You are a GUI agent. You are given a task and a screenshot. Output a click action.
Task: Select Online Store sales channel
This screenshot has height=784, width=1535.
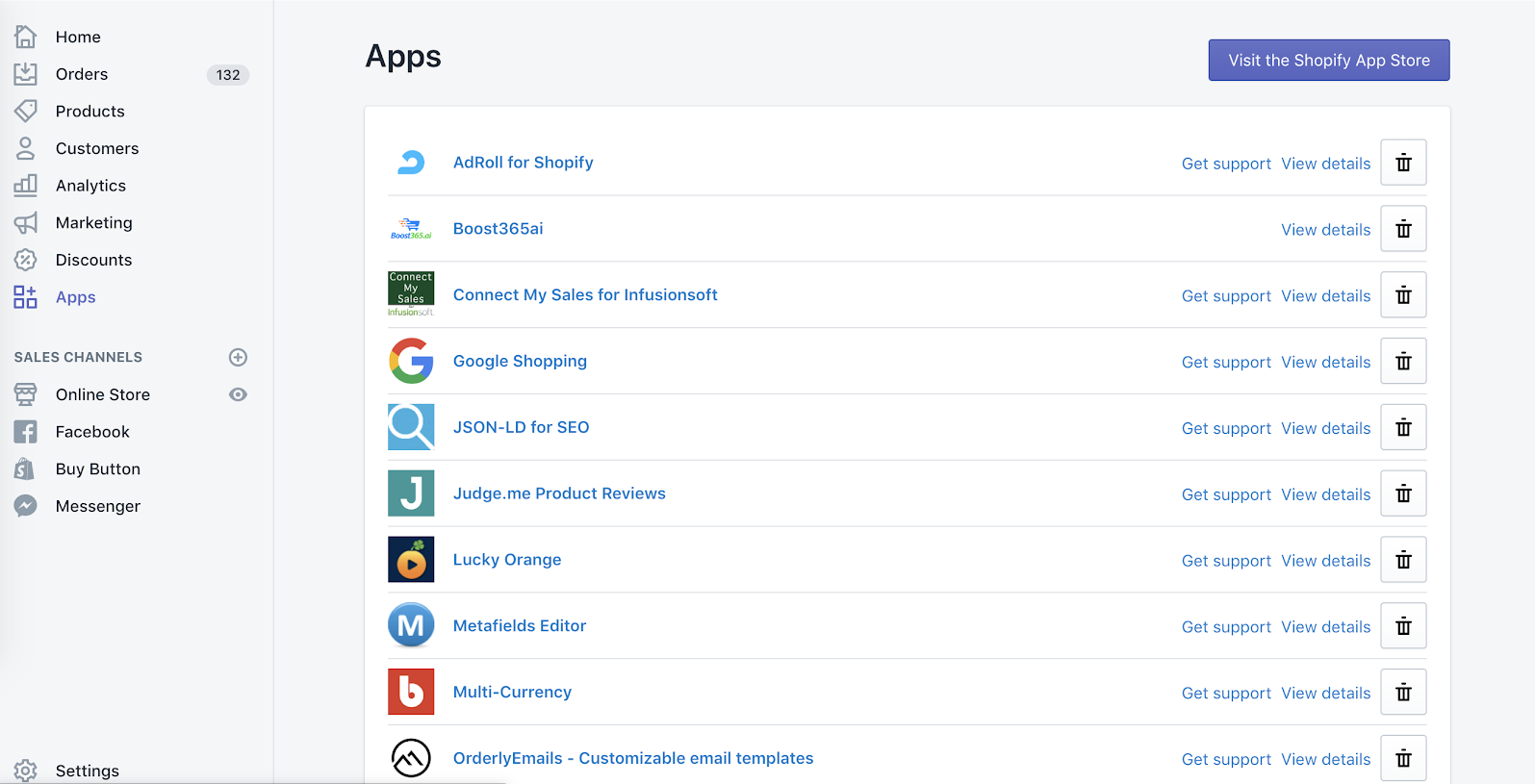pos(103,394)
